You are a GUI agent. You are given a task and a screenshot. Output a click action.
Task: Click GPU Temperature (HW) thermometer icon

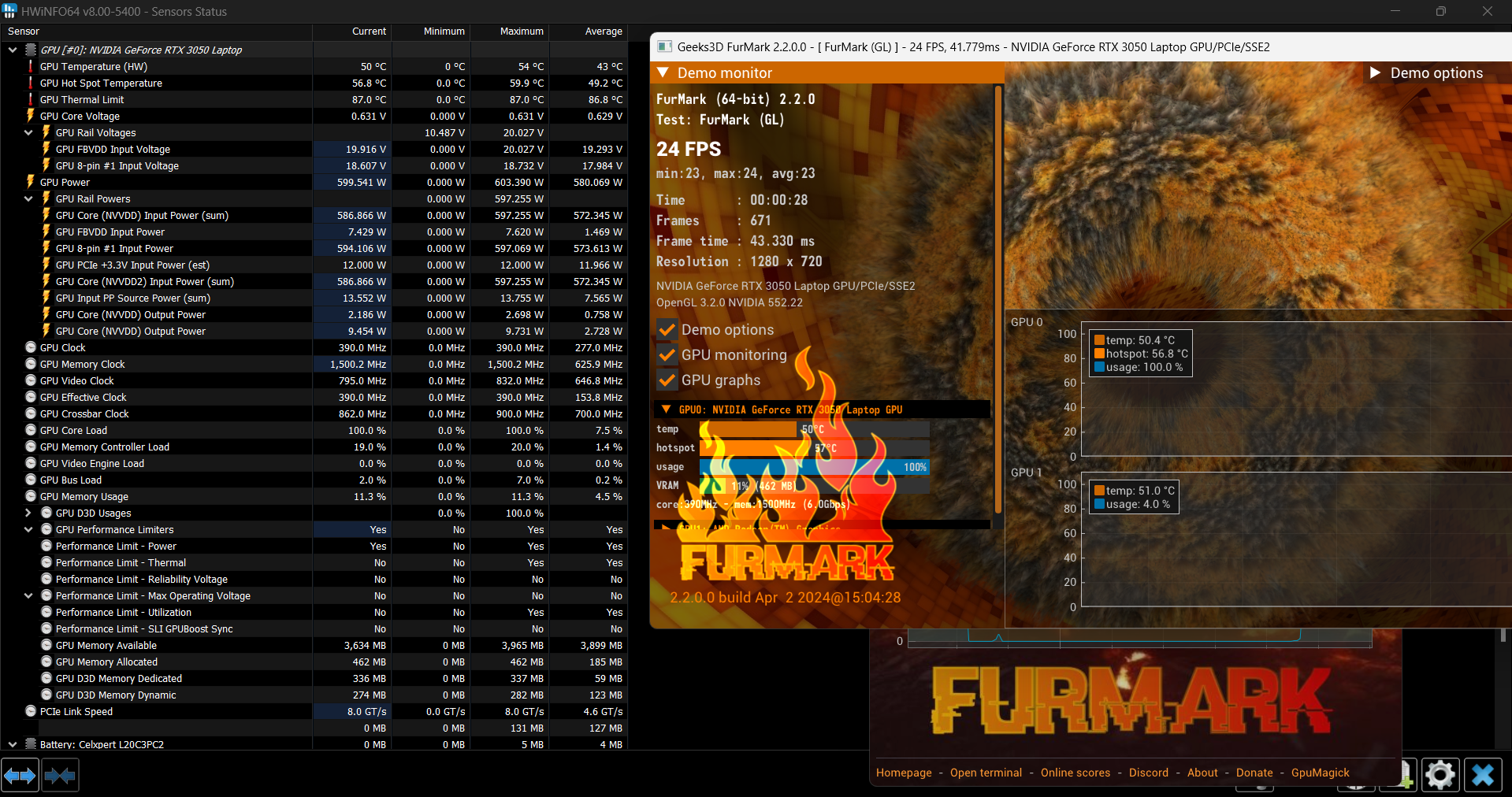coord(31,66)
